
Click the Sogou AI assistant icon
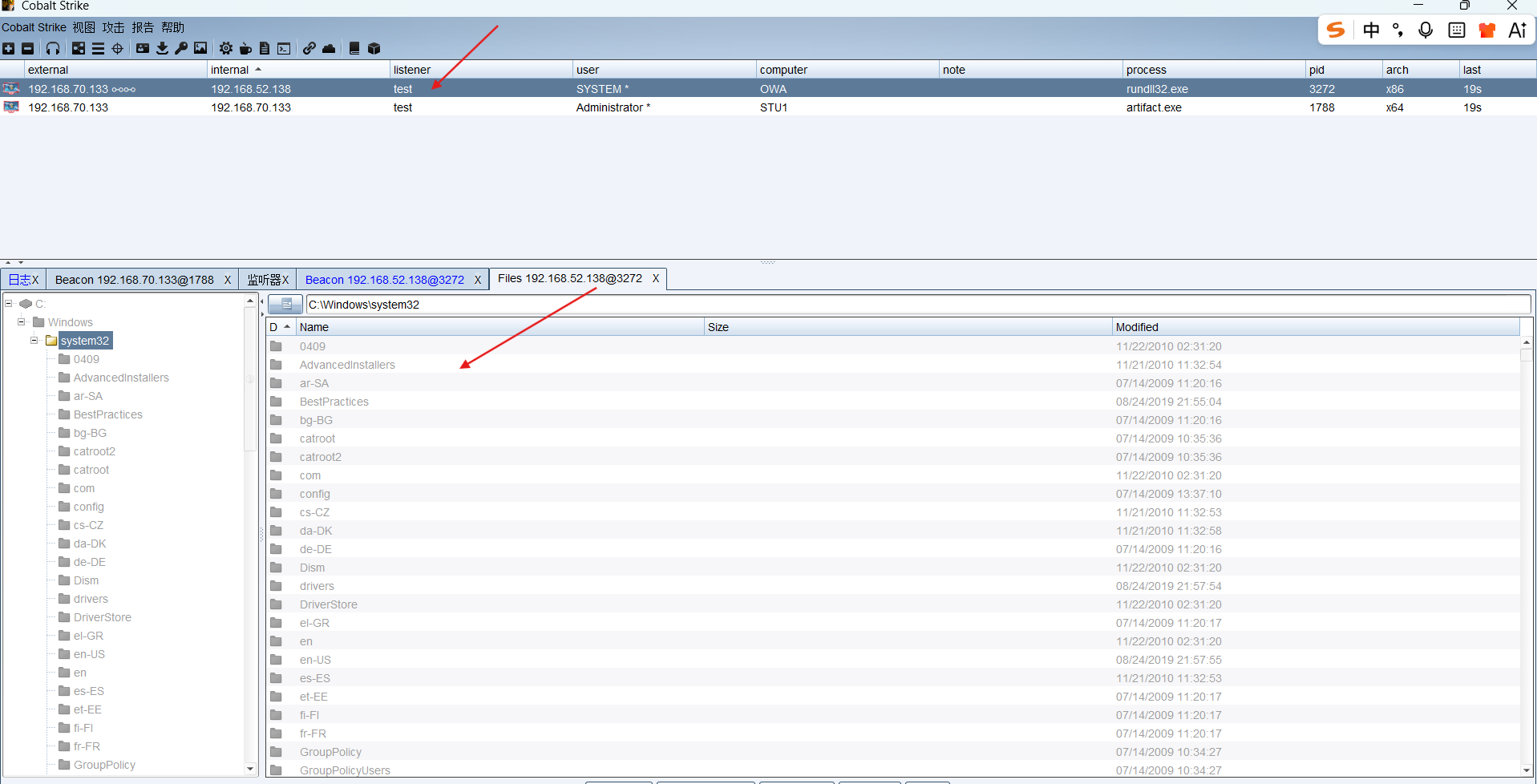[x=1518, y=30]
